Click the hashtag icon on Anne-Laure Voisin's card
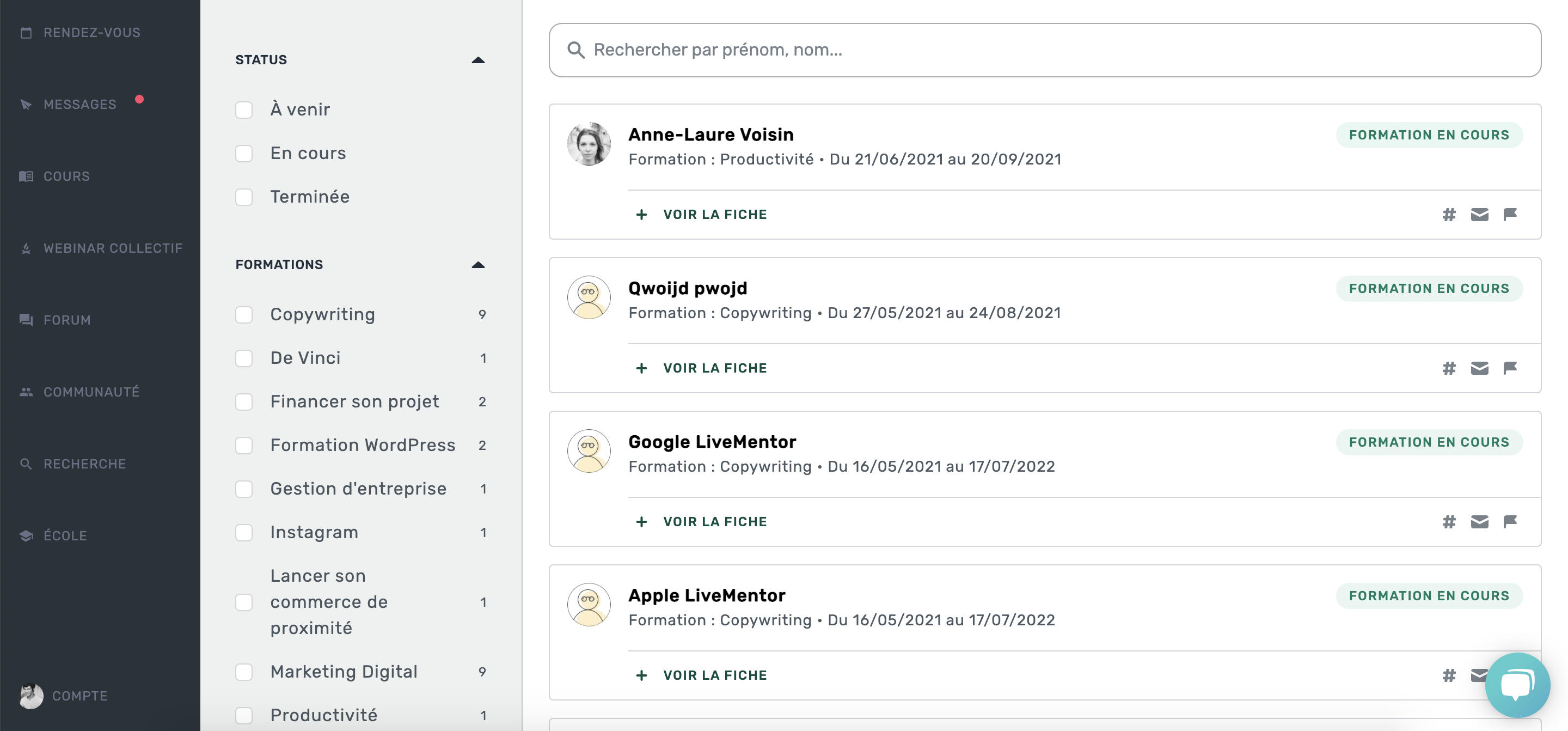The height and width of the screenshot is (731, 1568). pos(1449,215)
